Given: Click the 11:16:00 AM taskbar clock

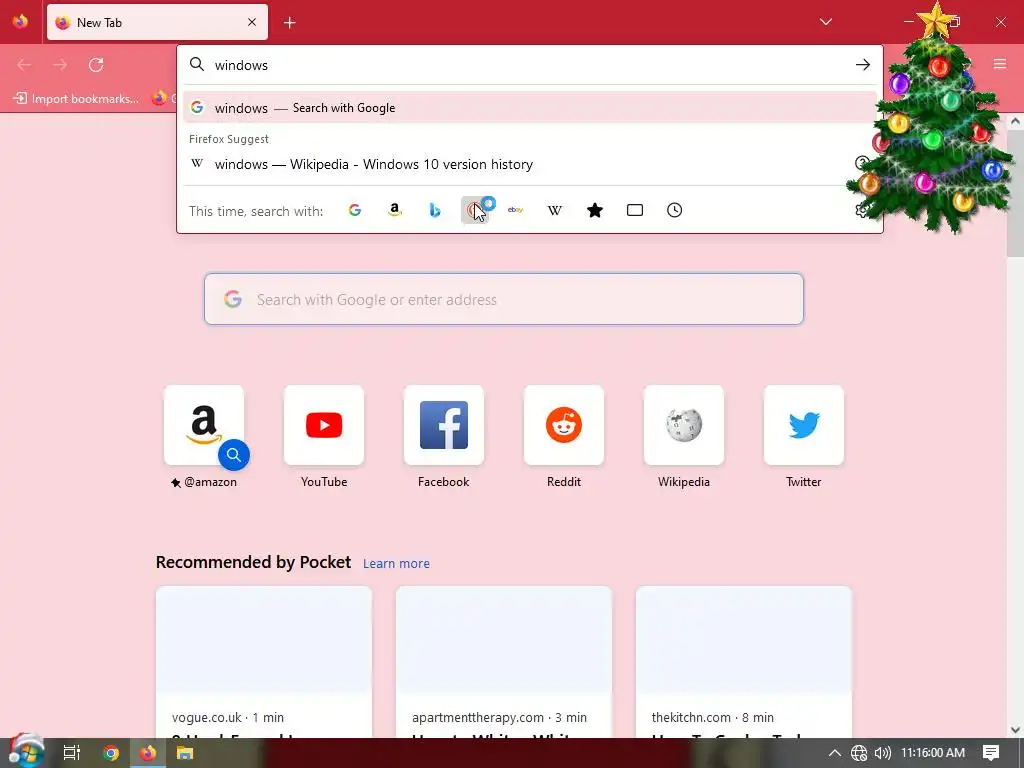Looking at the screenshot, I should coord(933,753).
